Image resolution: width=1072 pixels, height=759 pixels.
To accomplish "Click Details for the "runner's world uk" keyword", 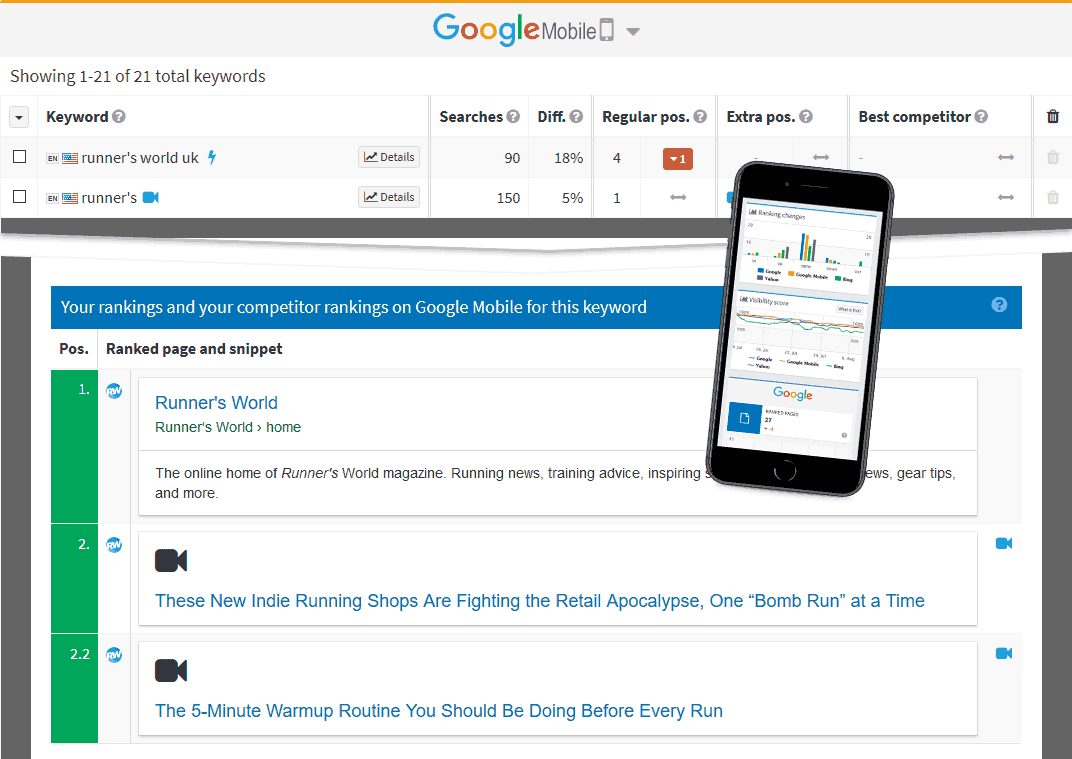I will point(388,156).
